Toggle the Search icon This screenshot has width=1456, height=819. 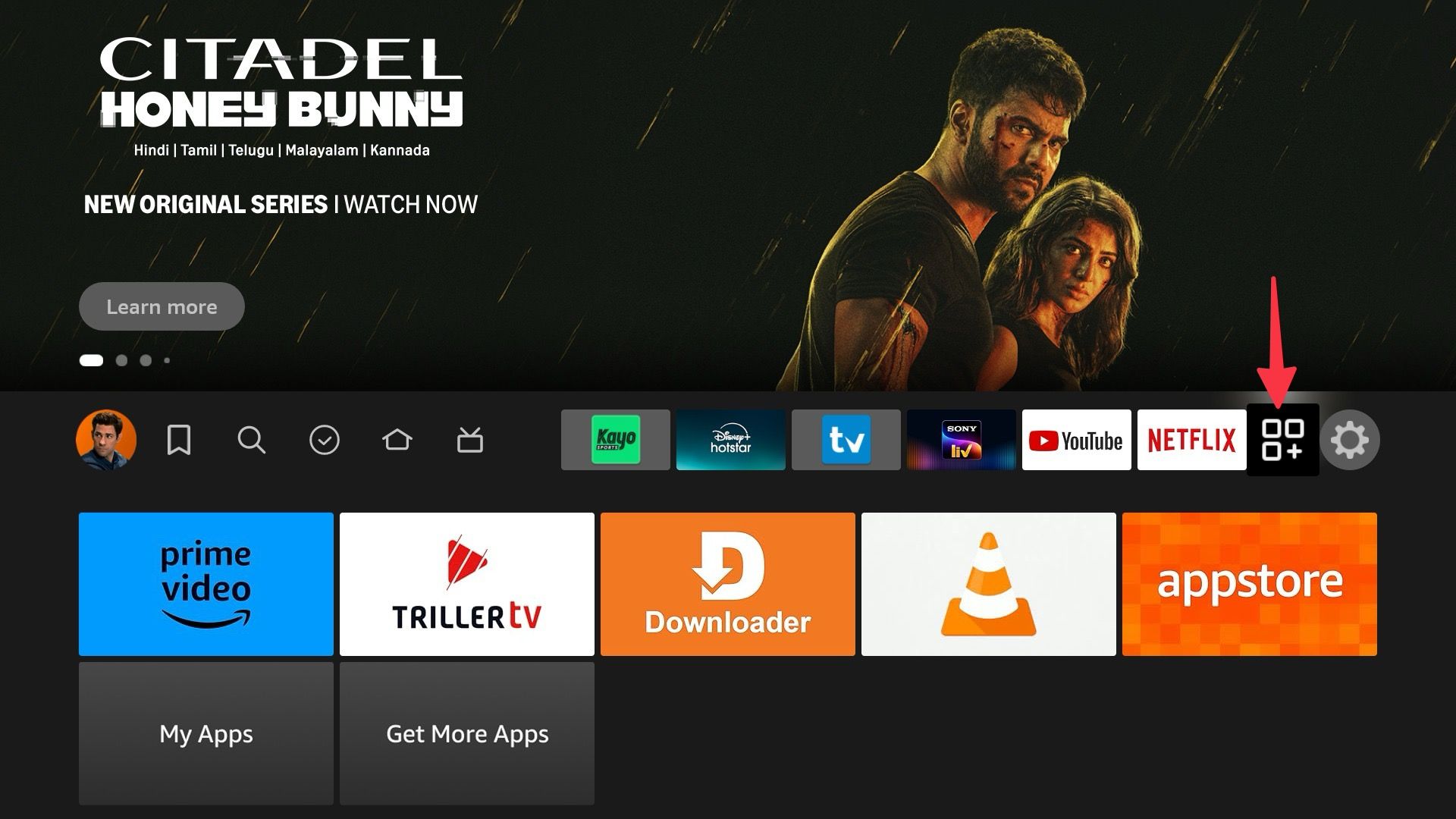pos(252,440)
